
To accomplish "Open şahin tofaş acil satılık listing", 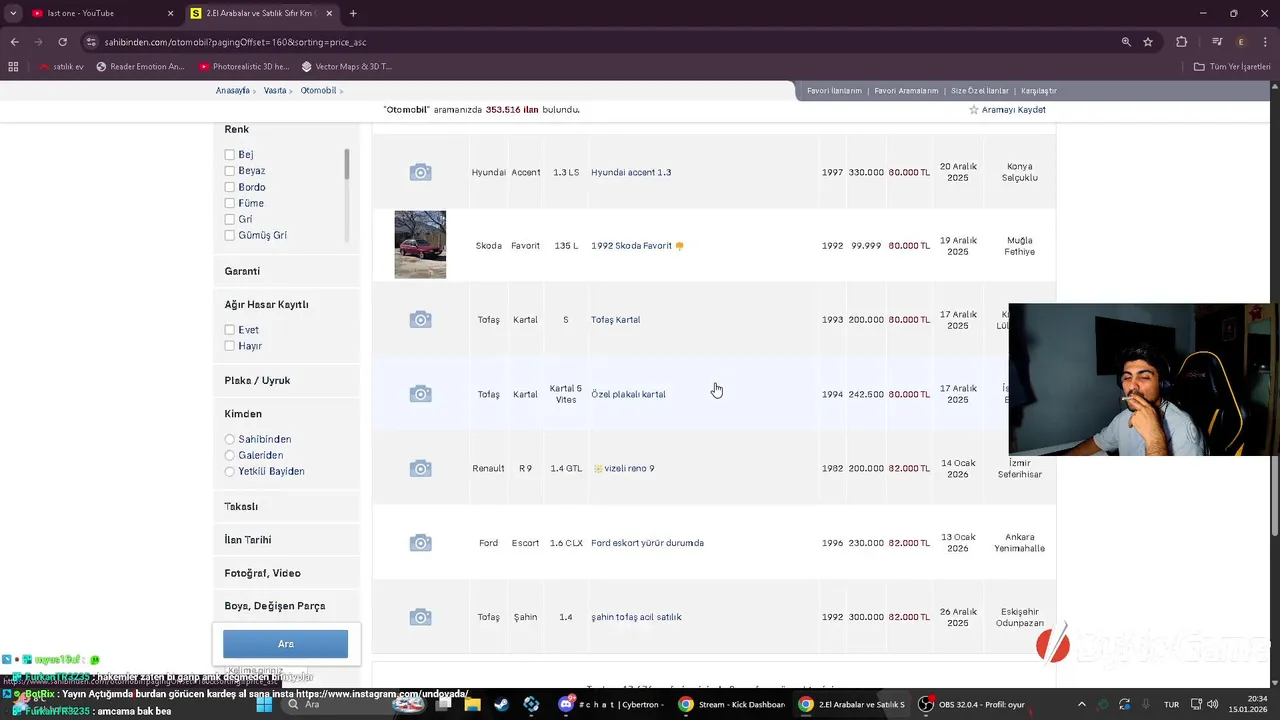I will coord(636,617).
